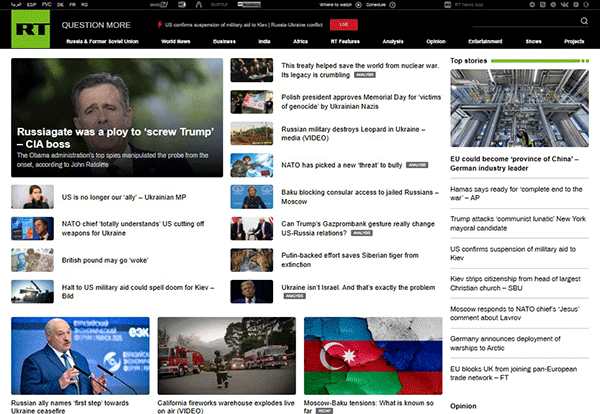Image resolution: width=600 pixels, height=414 pixels.
Task: Open the Africa section
Action: (x=300, y=41)
